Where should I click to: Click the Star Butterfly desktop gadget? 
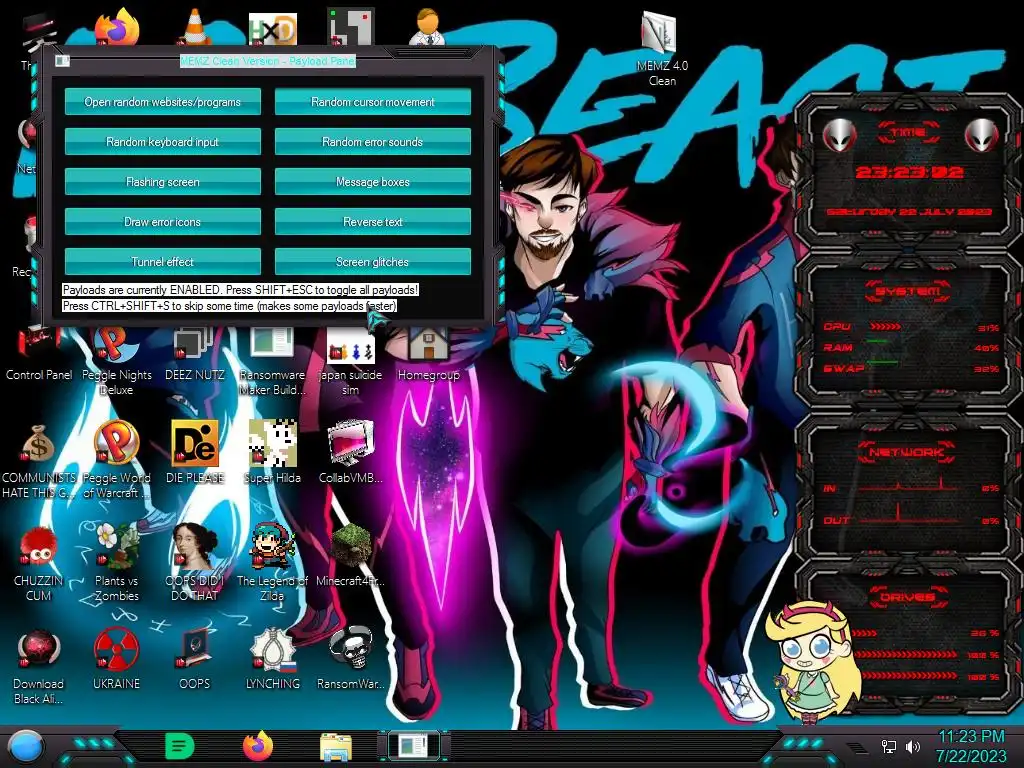813,663
